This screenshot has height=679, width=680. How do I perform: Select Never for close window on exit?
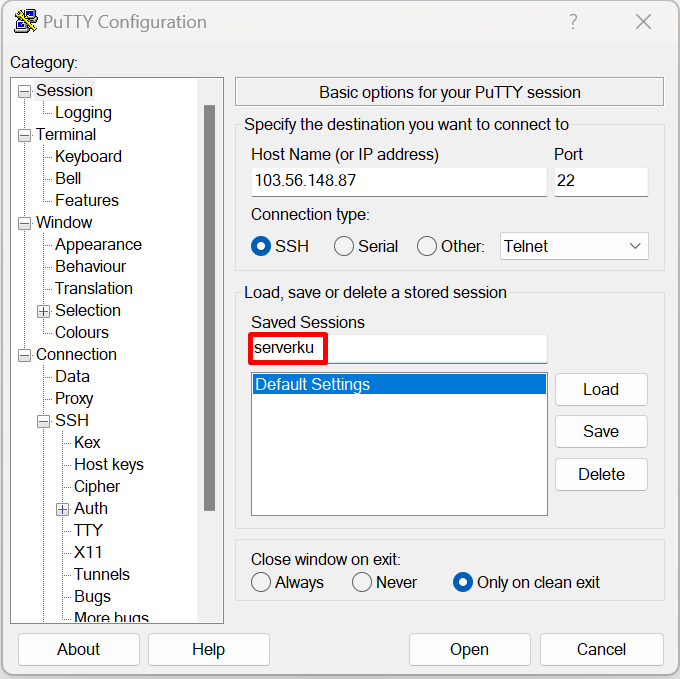tap(362, 582)
